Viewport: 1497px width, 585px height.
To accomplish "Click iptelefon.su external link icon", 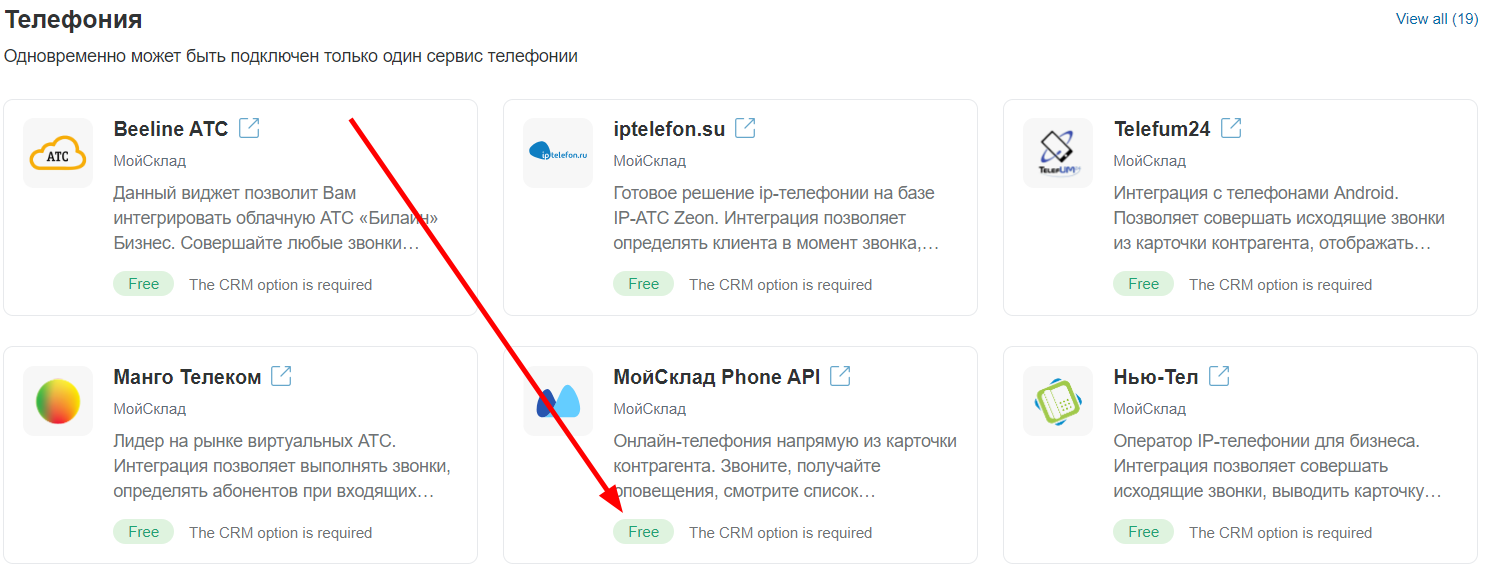I will coord(745,128).
